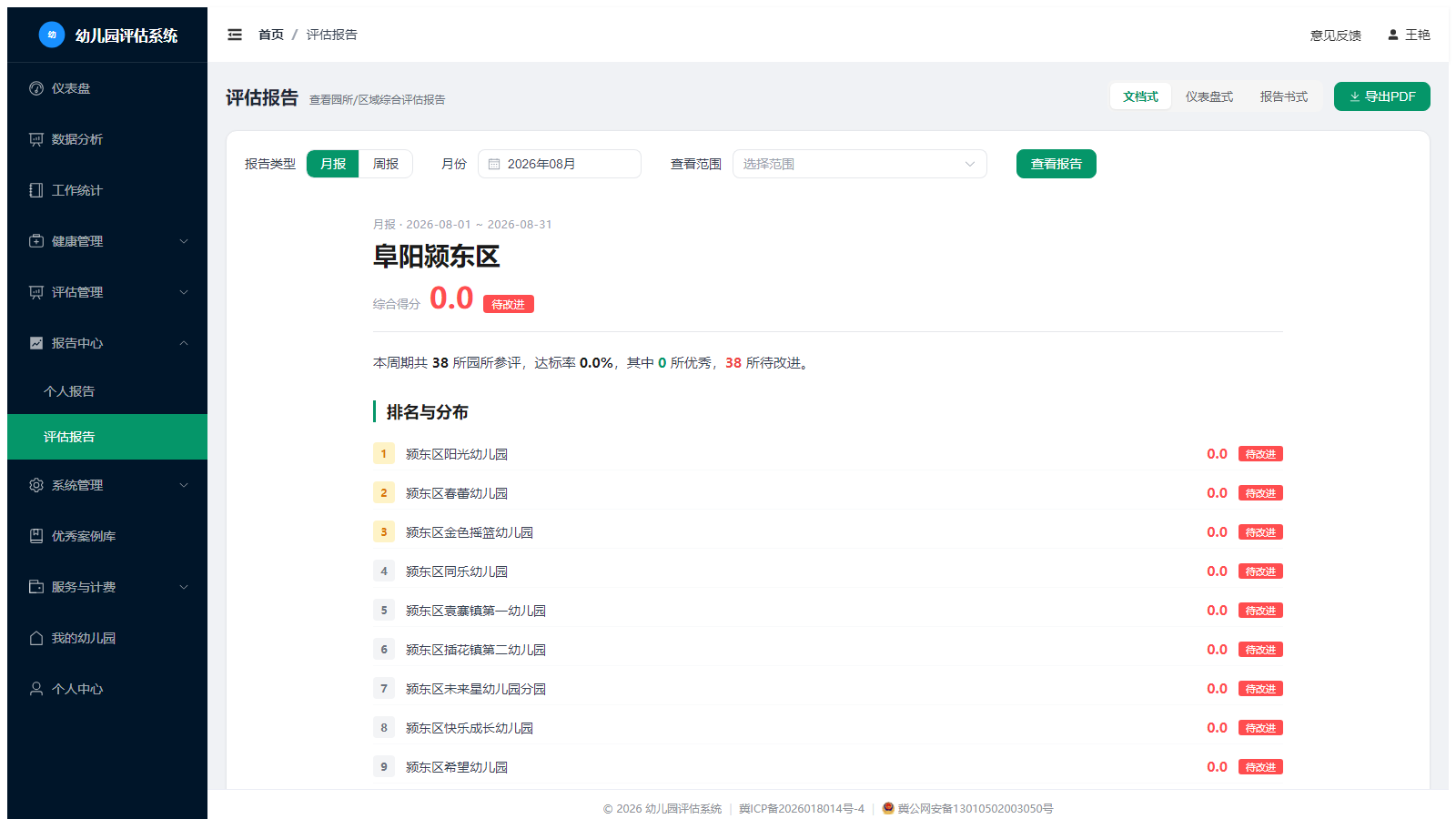Viewport: 1456px width, 819px height.
Task: Click the 查看报告 button
Action: 1057,164
